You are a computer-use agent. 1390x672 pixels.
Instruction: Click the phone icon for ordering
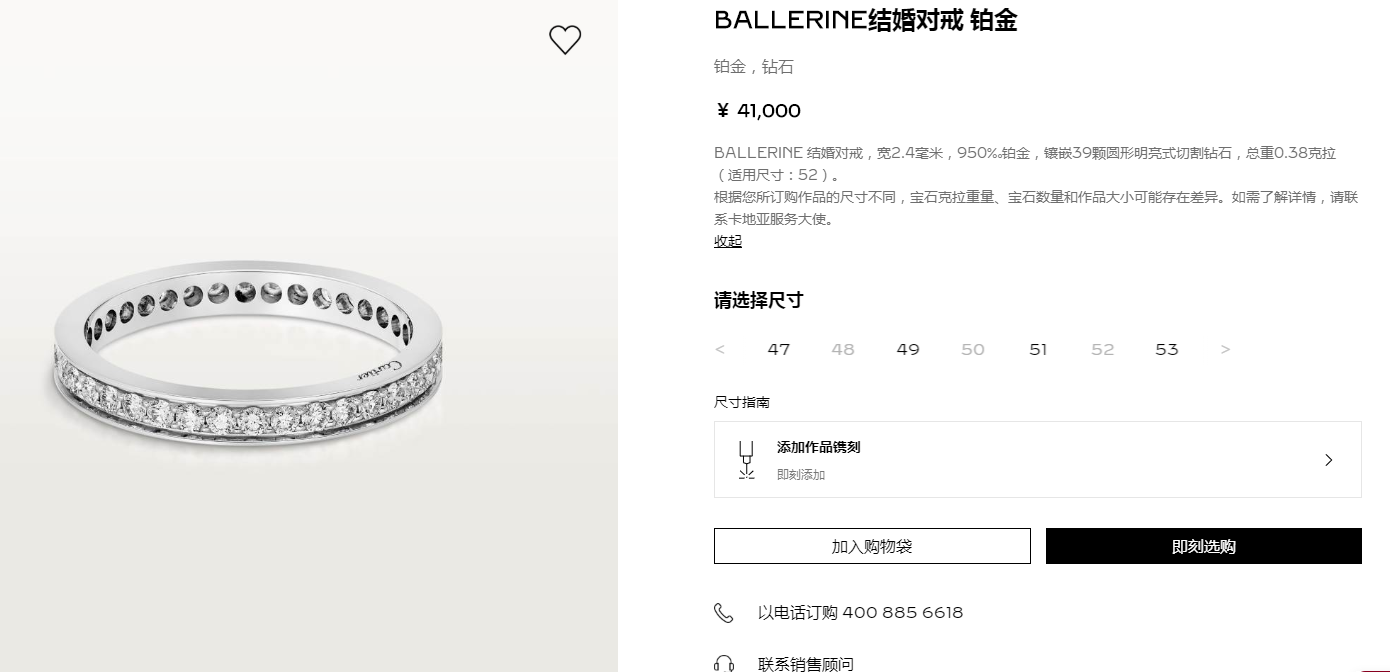click(x=724, y=613)
